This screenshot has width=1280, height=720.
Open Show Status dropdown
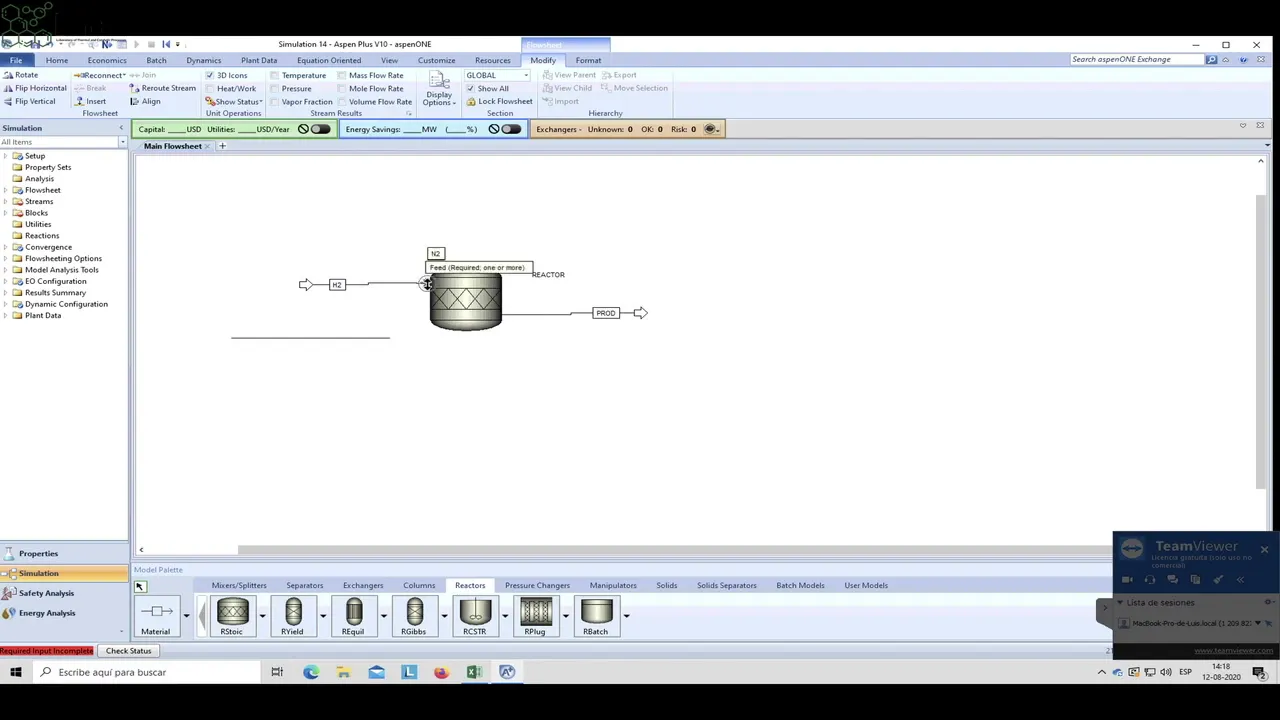234,101
